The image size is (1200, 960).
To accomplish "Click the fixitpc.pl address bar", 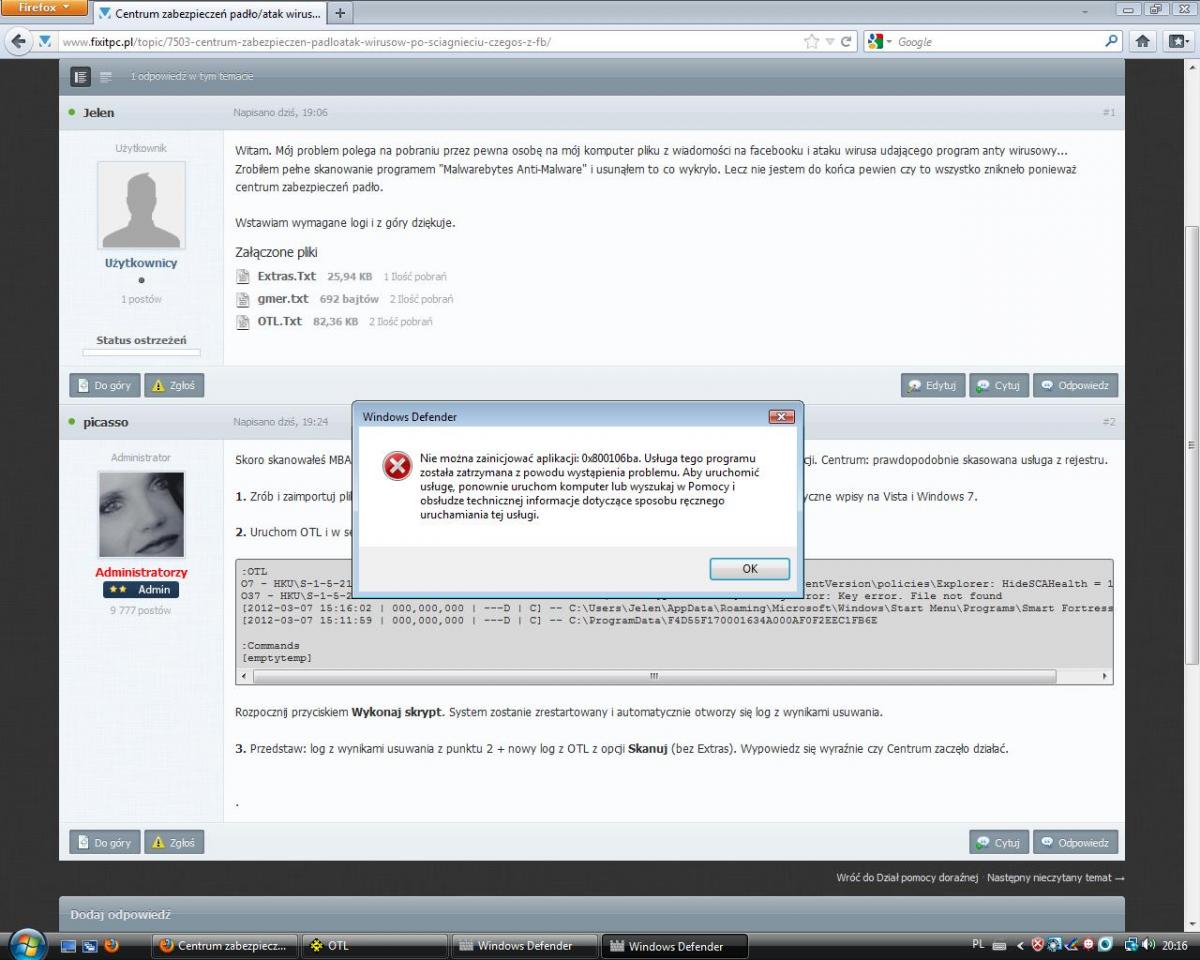I will point(430,42).
